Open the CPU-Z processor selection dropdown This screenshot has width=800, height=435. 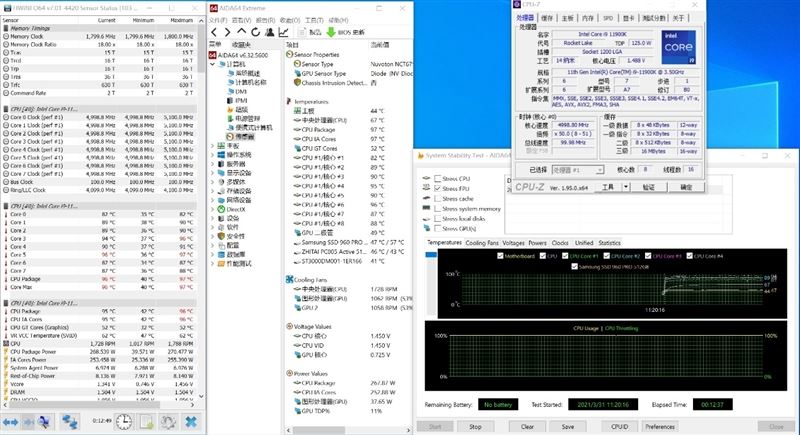pos(599,170)
